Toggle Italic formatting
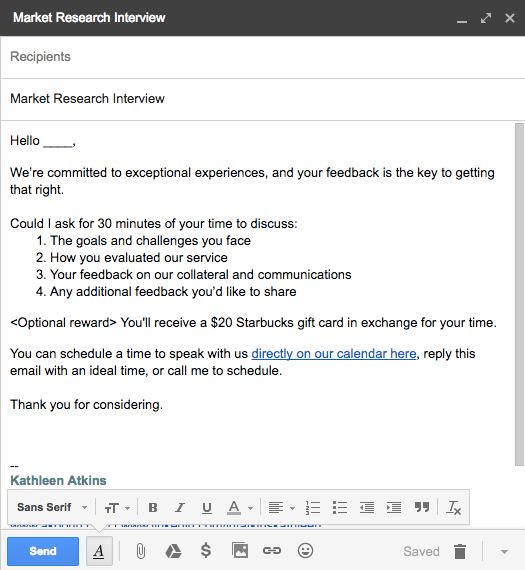The width and height of the screenshot is (525, 570). point(180,507)
